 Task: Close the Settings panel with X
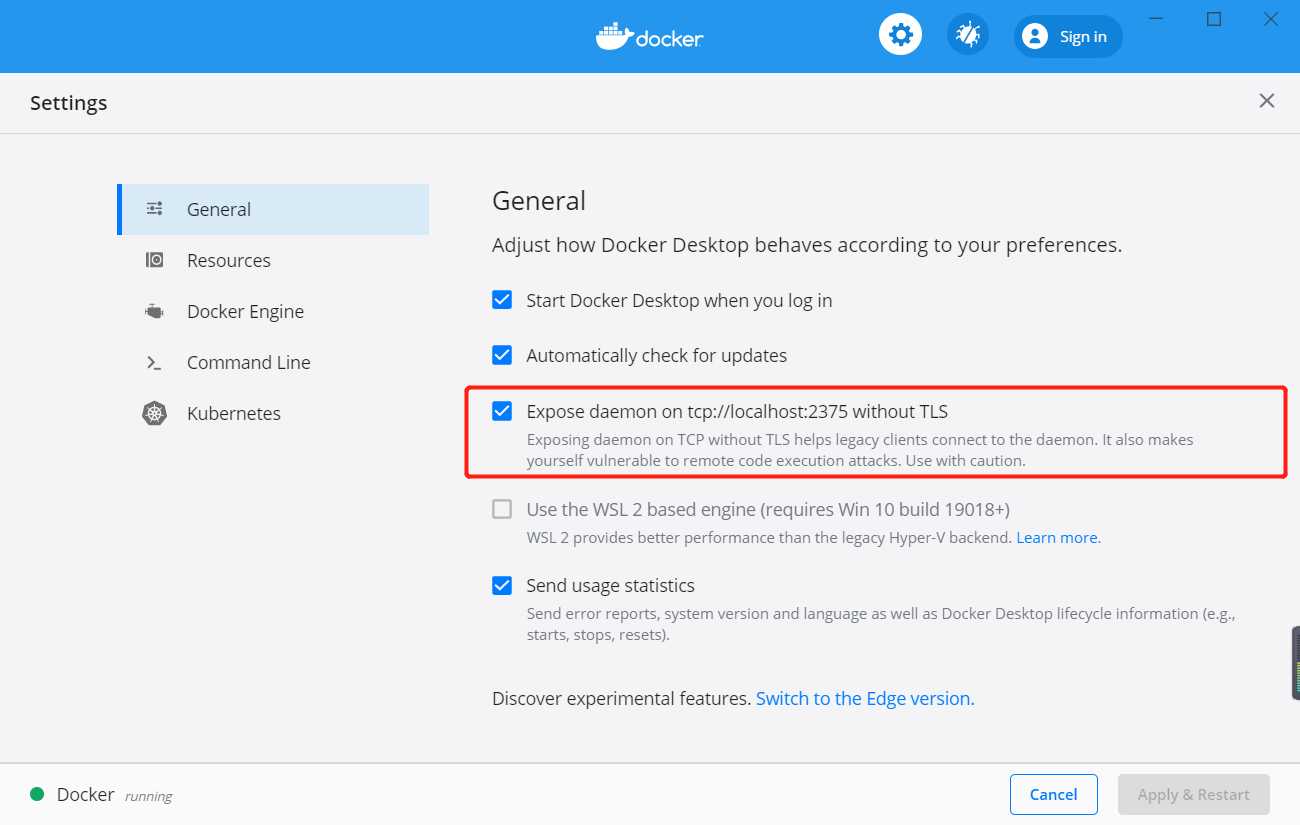1267,101
